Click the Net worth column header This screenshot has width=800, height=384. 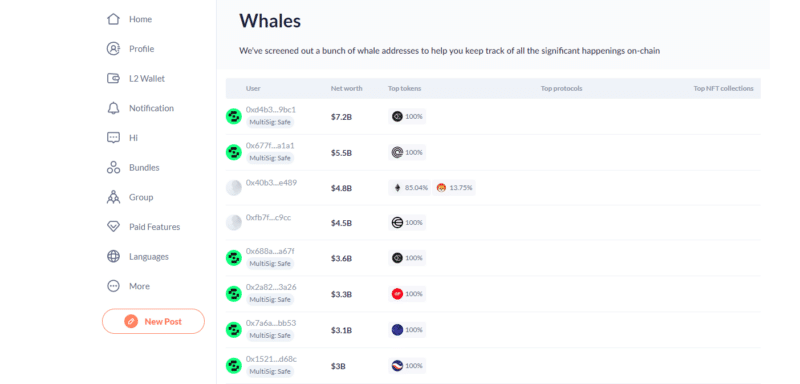[346, 88]
